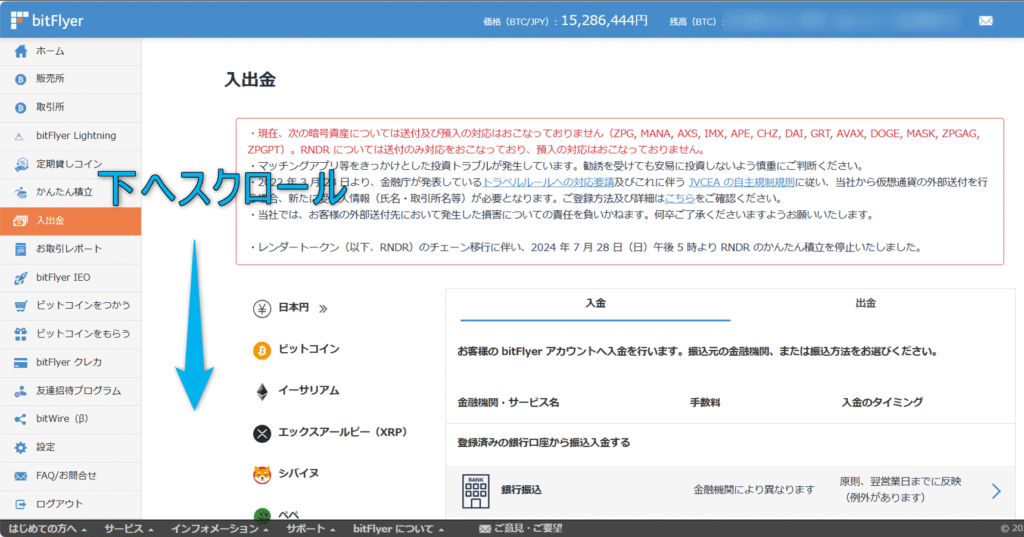This screenshot has height=537, width=1024.
Task: Click the Home house icon
Action: (x=21, y=51)
